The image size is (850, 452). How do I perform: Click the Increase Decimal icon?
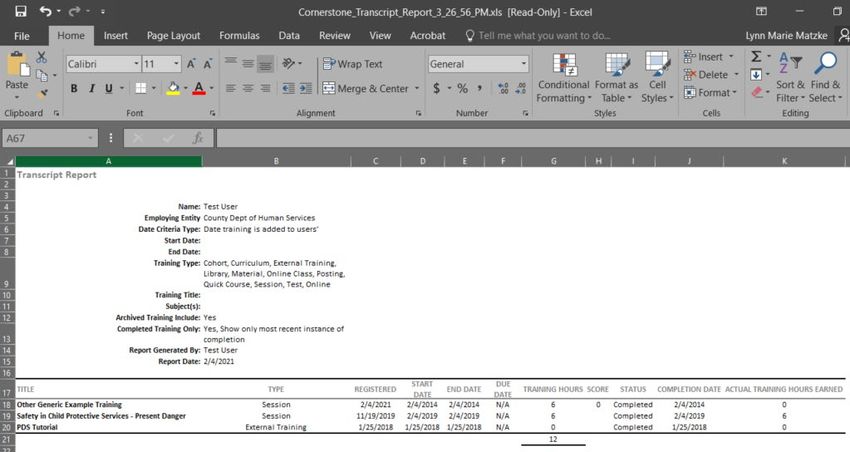point(503,88)
